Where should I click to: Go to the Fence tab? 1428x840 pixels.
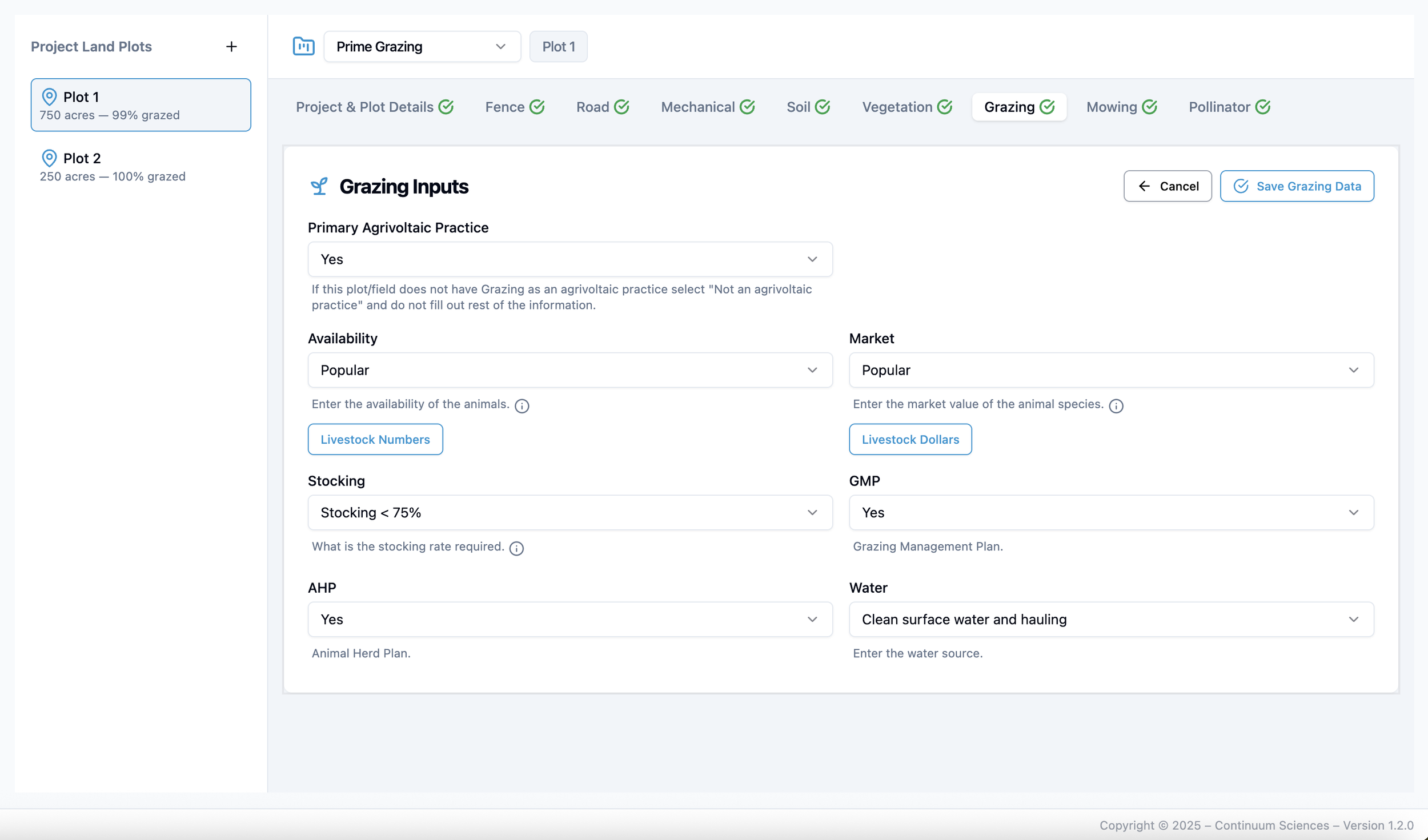505,107
